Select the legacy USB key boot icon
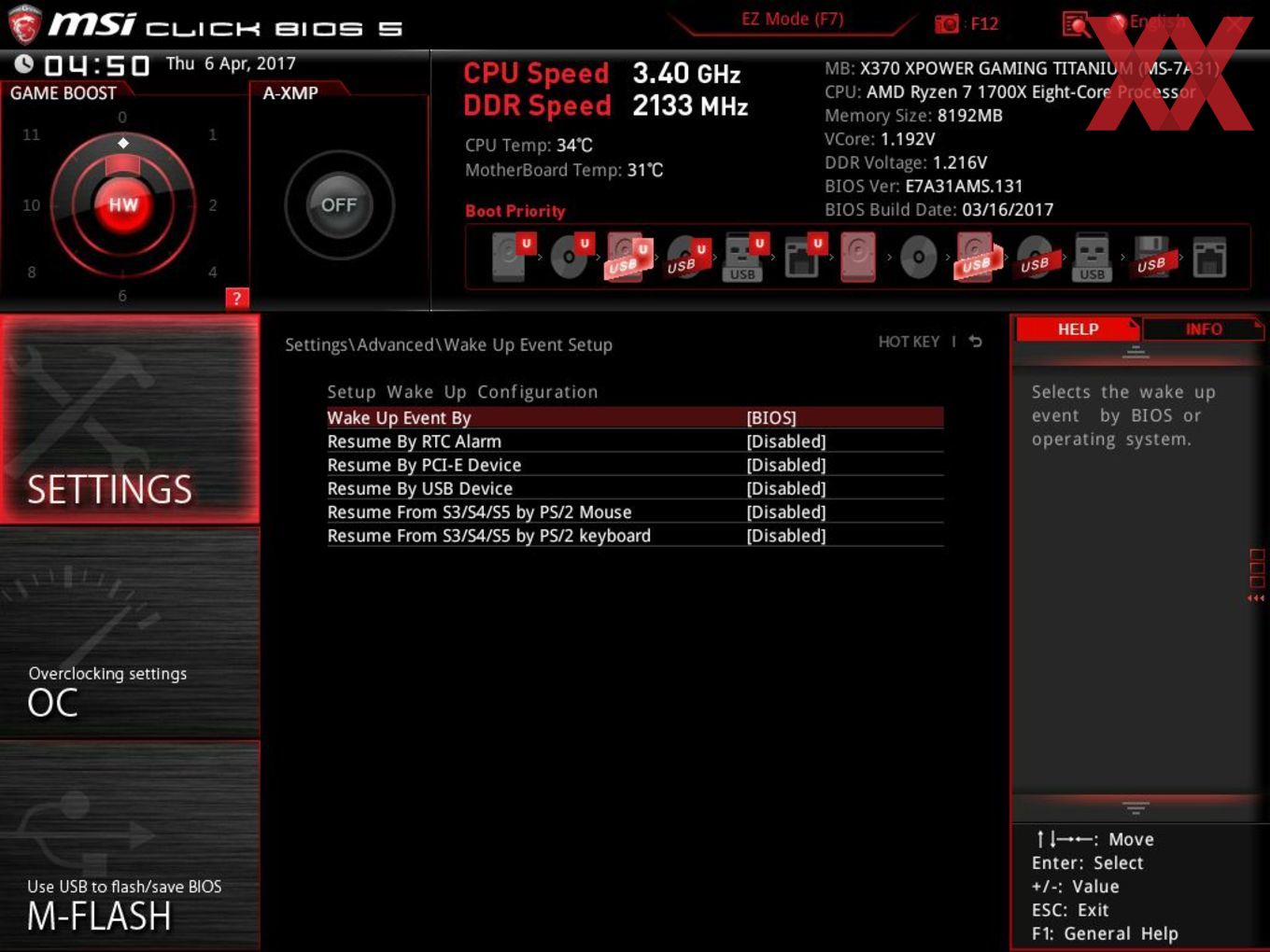 pyautogui.click(x=1093, y=257)
